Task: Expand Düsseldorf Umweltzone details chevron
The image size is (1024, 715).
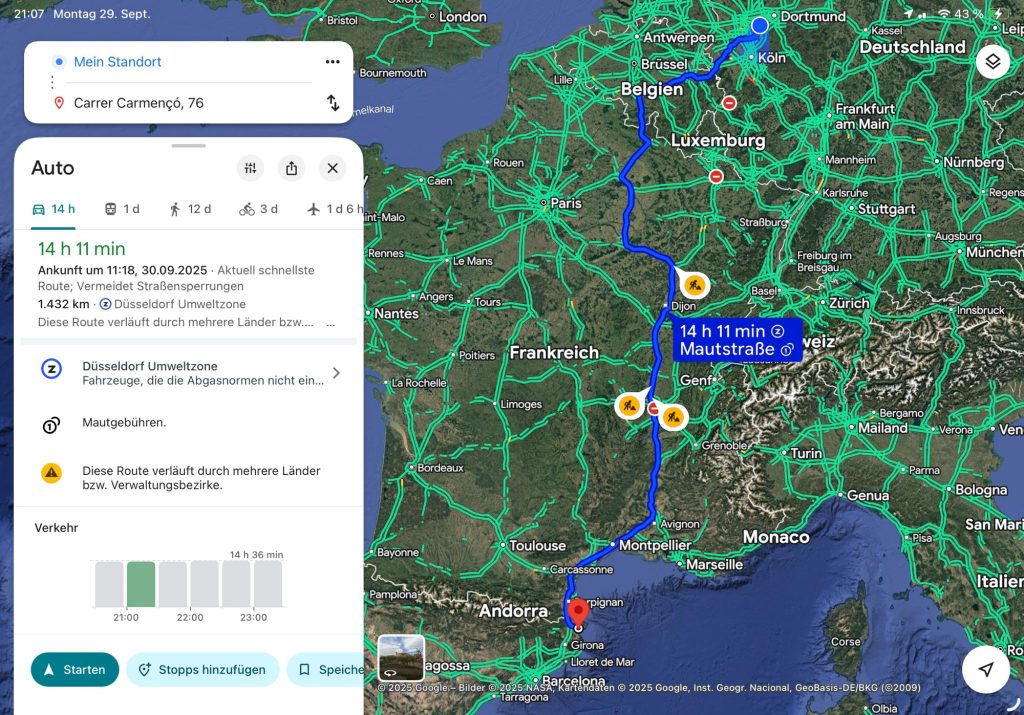Action: 336,373
